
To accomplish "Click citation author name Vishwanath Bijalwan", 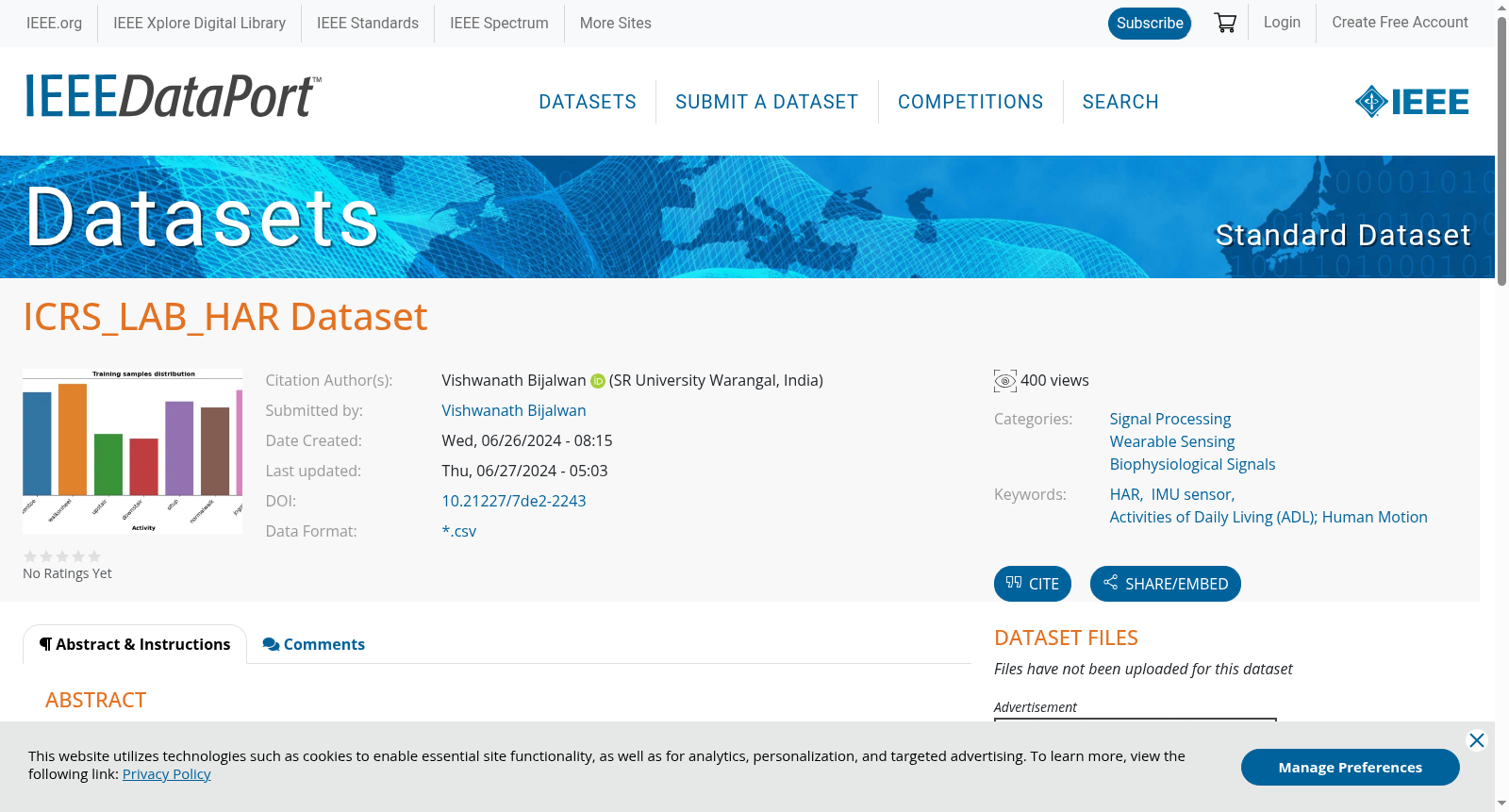I will 514,381.
